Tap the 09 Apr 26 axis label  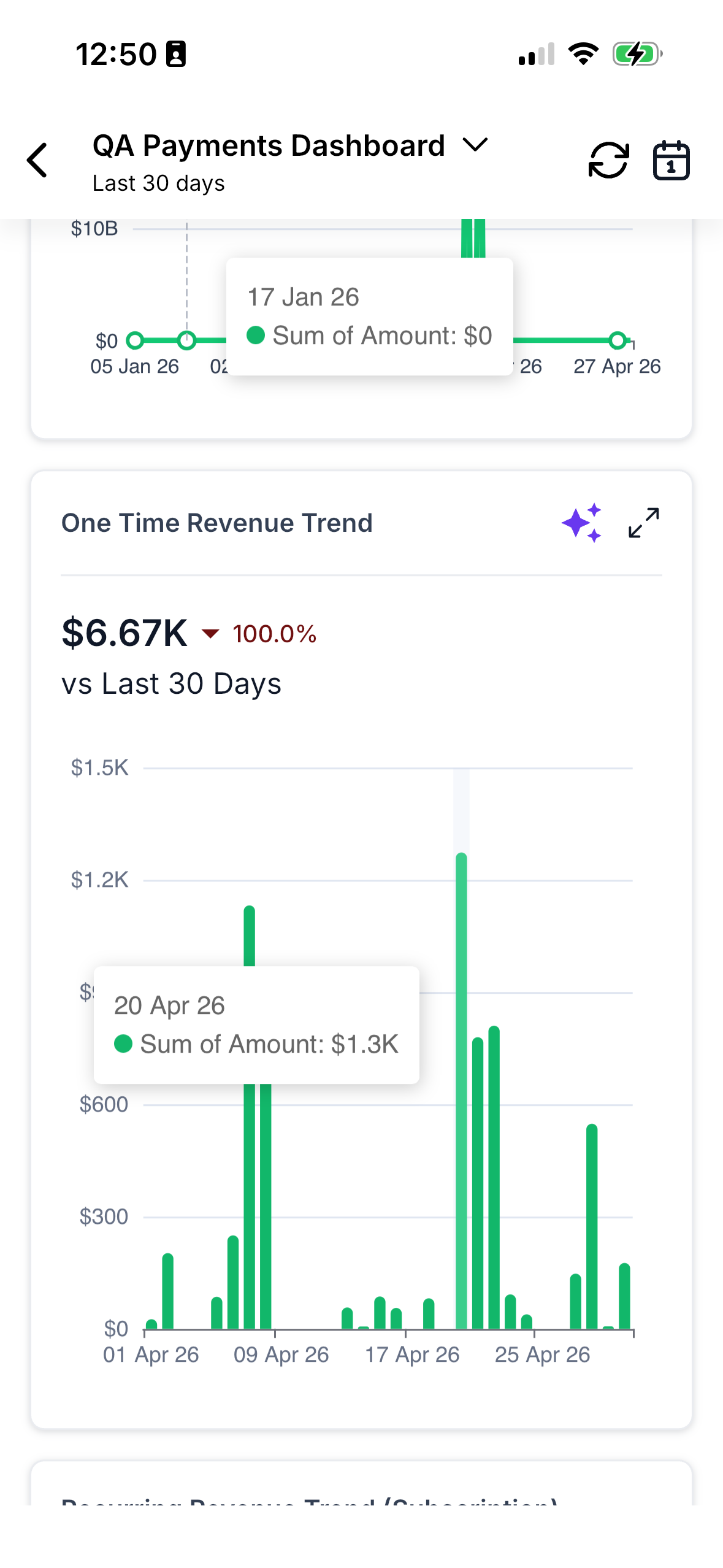point(281,1355)
